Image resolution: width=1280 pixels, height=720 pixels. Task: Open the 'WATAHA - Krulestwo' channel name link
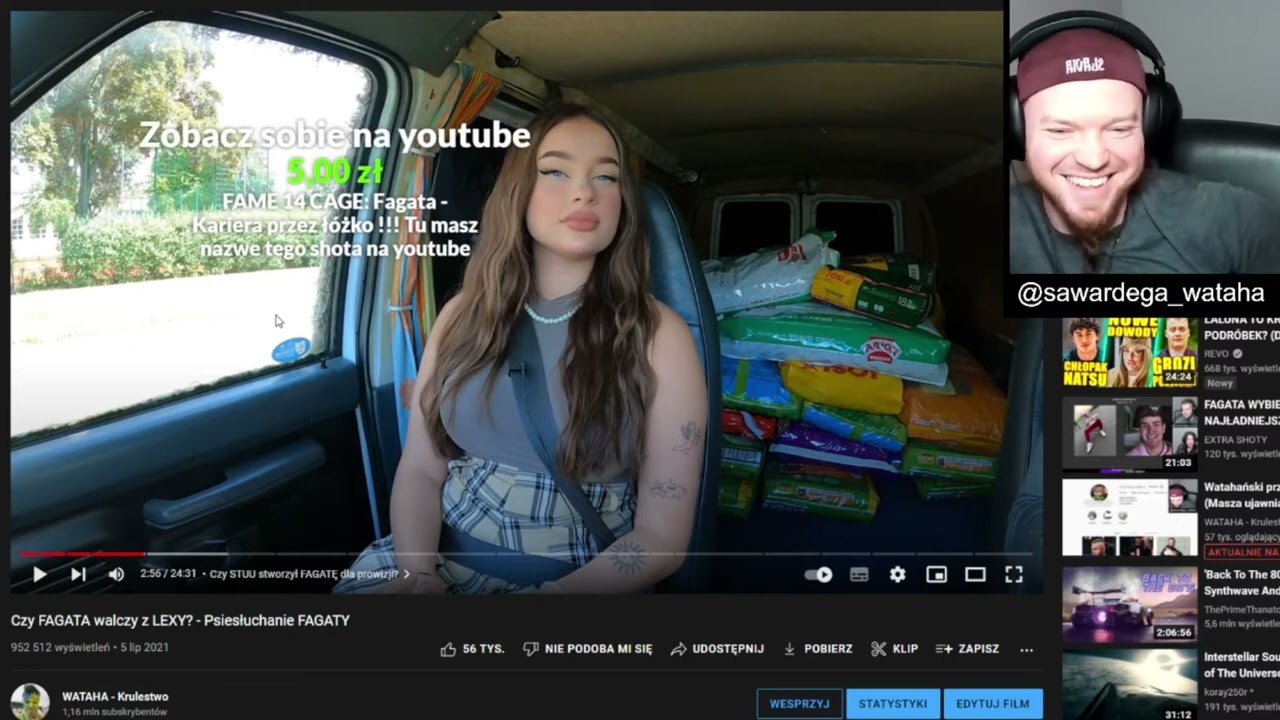(115, 696)
